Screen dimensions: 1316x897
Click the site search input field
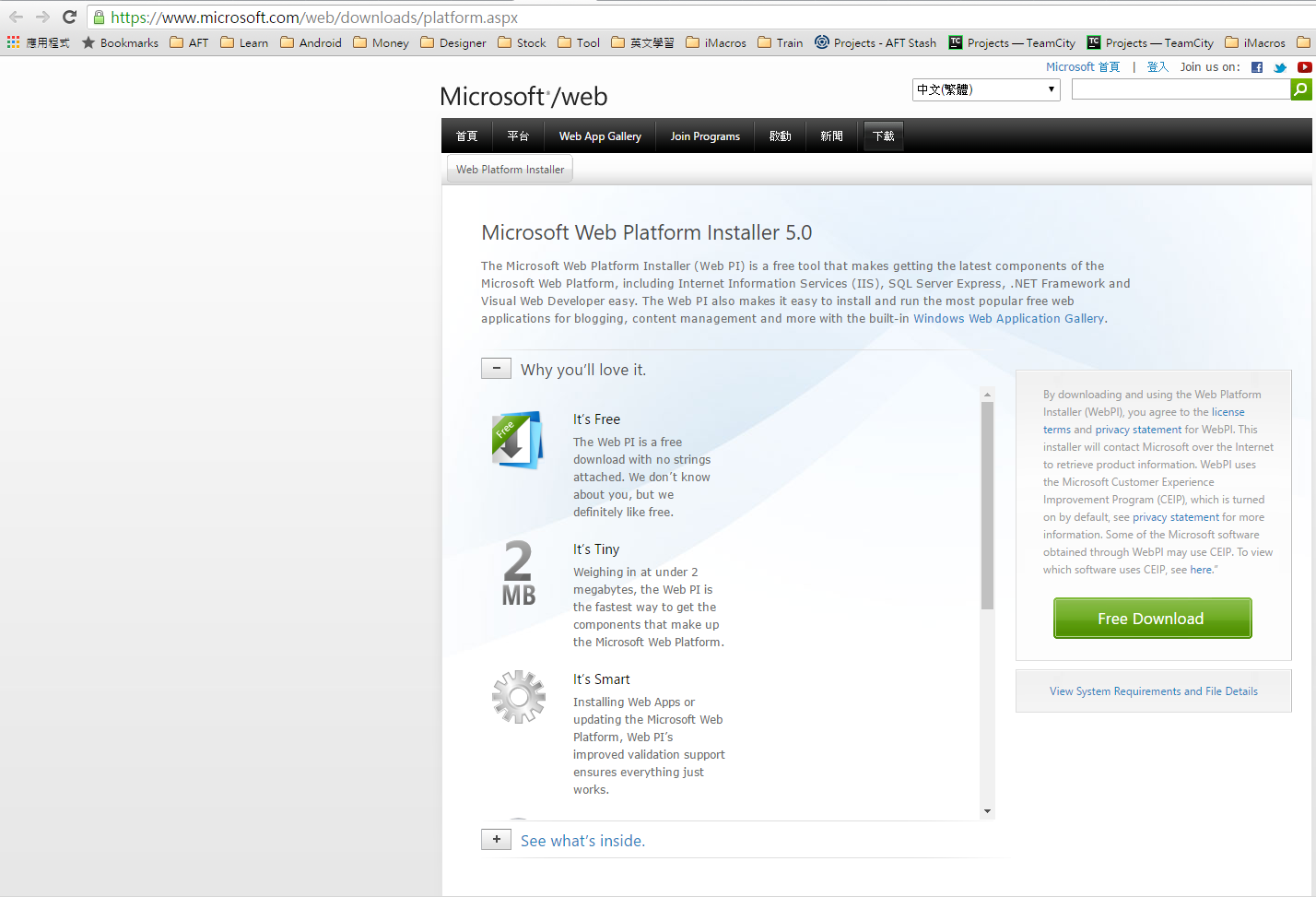(1181, 89)
